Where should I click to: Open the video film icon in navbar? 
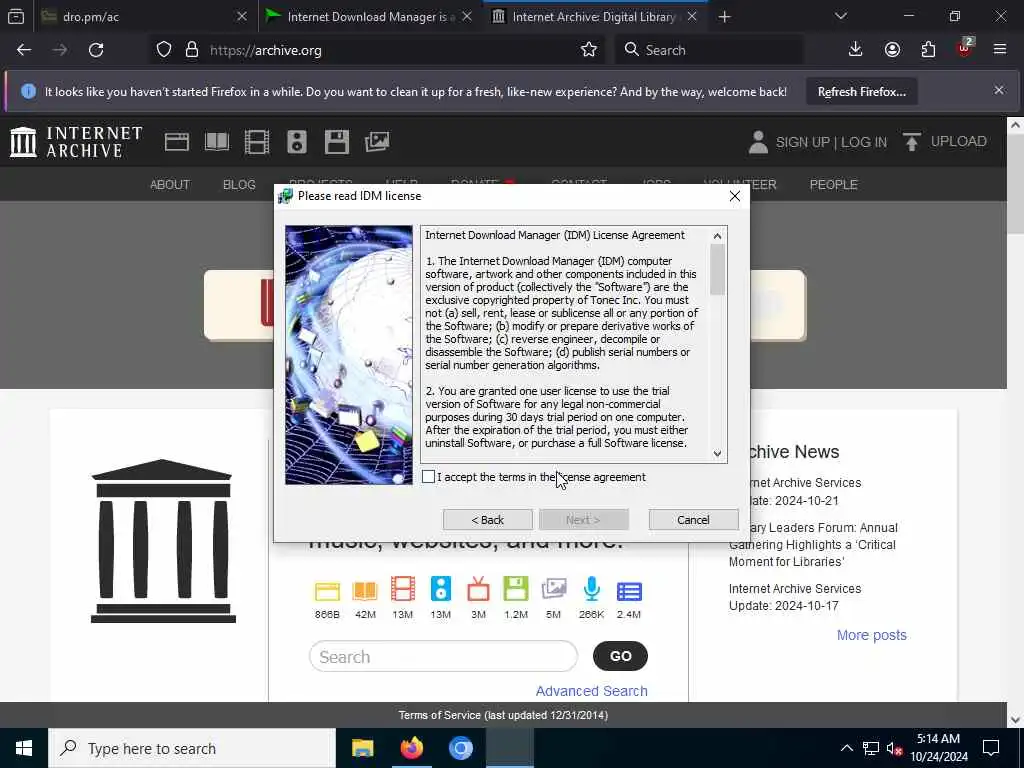(257, 142)
